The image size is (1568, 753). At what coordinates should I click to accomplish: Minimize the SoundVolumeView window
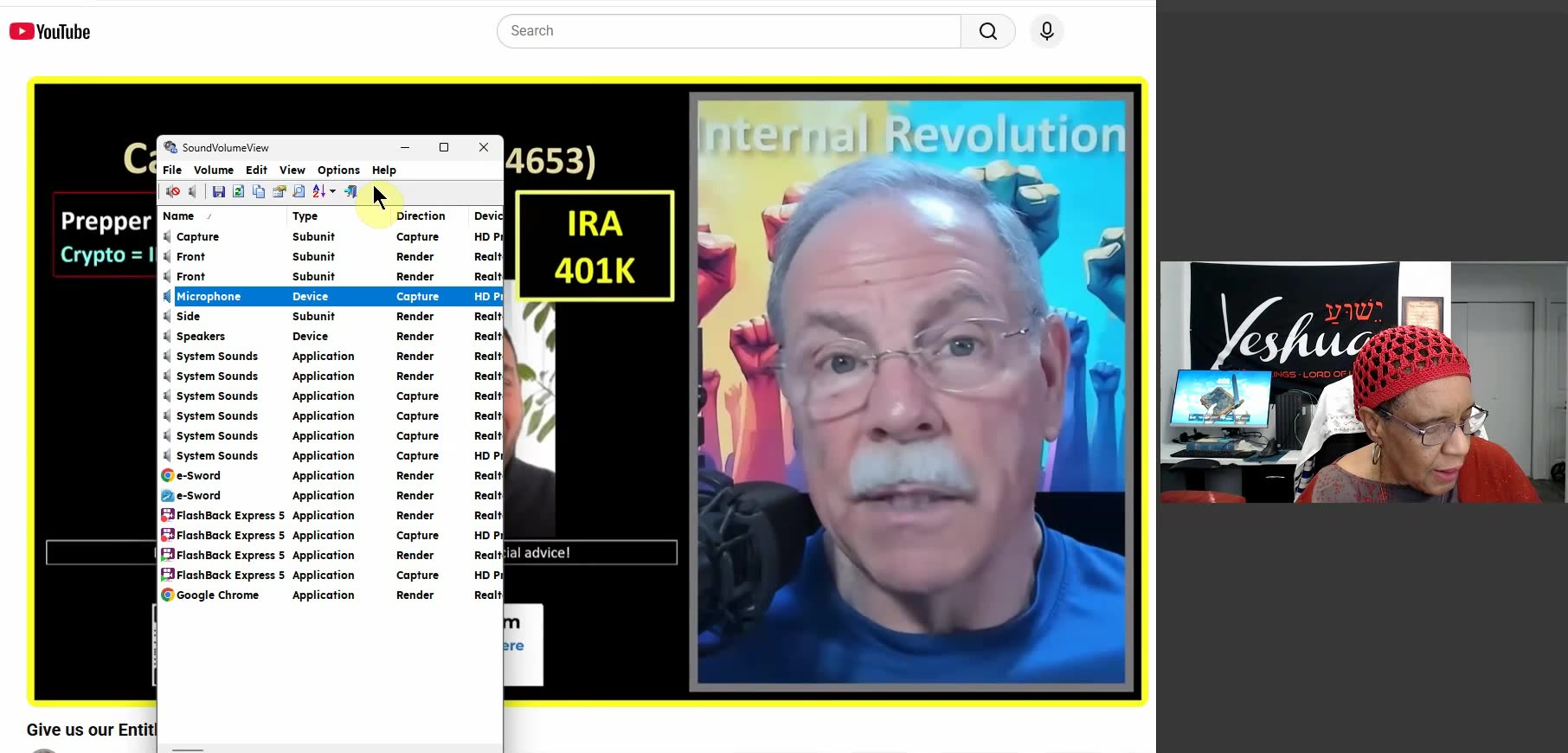tap(405, 148)
